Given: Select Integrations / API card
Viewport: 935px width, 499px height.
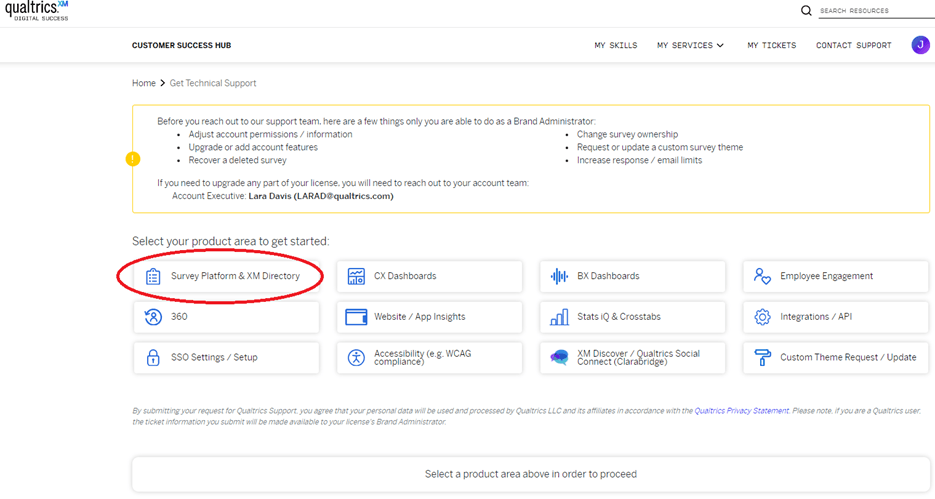Looking at the screenshot, I should (x=835, y=317).
